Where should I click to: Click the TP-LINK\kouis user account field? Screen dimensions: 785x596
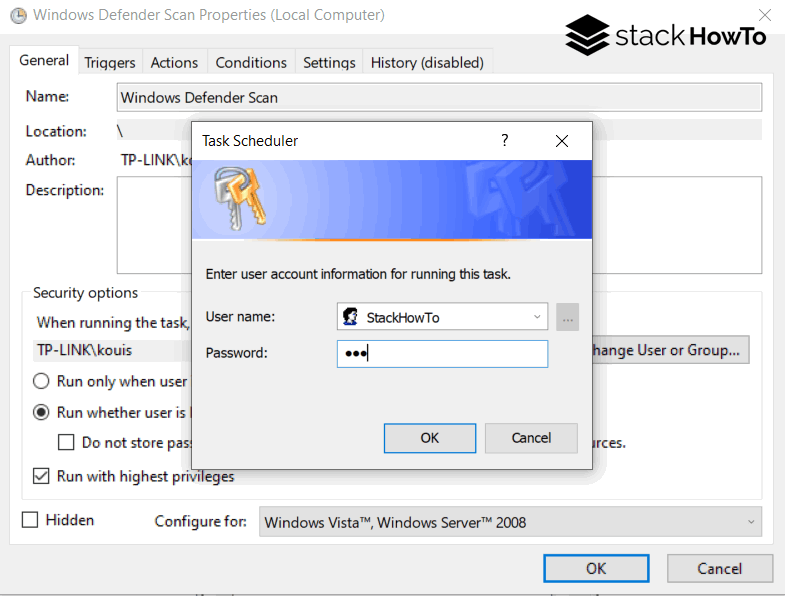pos(113,350)
